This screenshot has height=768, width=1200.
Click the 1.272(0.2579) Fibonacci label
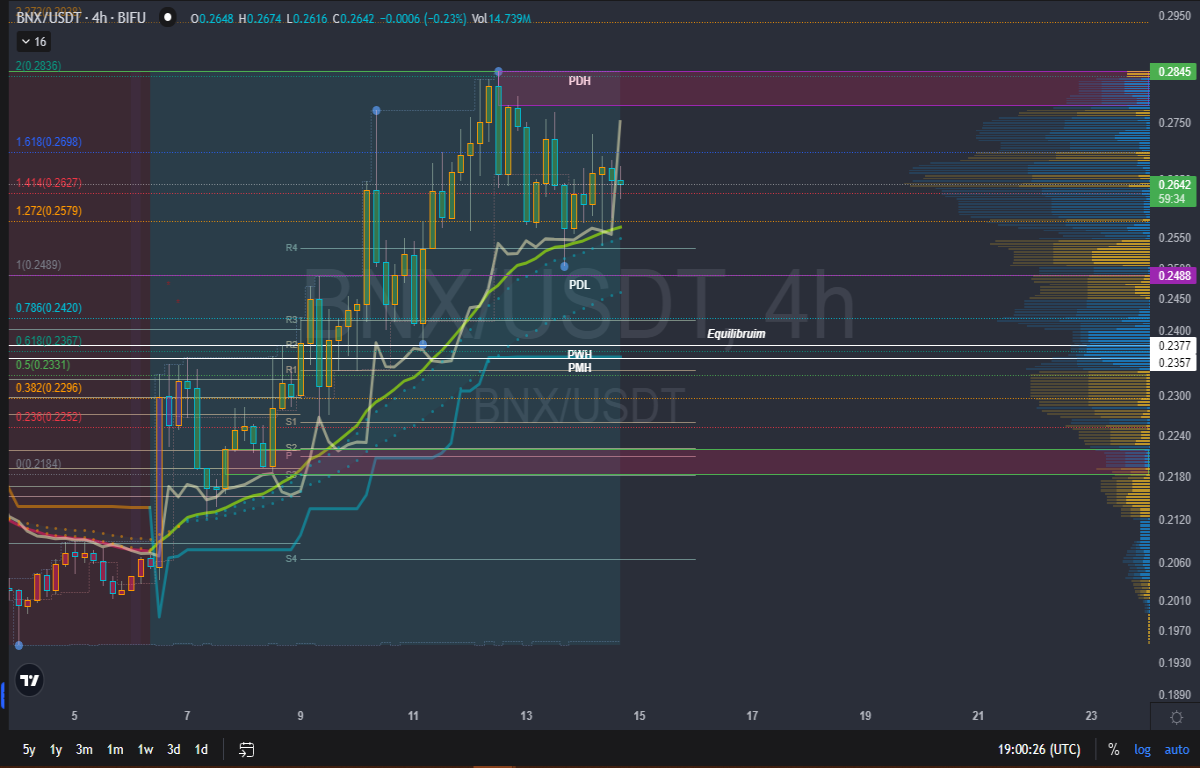[x=48, y=211]
